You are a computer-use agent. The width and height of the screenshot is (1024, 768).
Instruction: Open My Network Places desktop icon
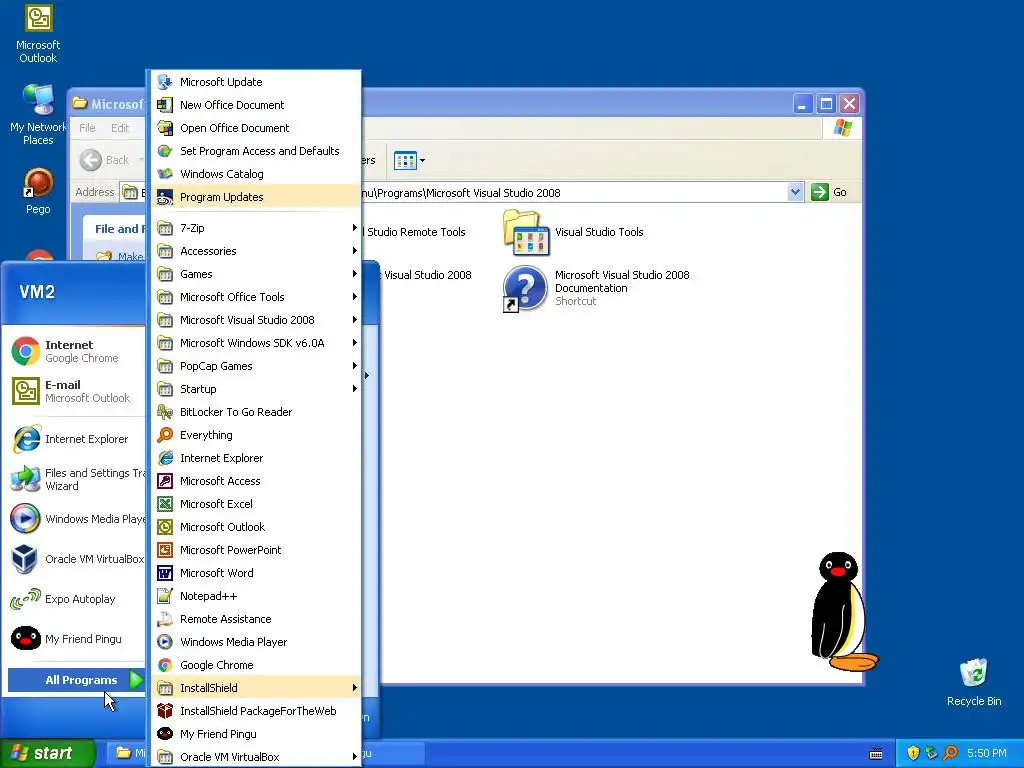click(x=38, y=116)
